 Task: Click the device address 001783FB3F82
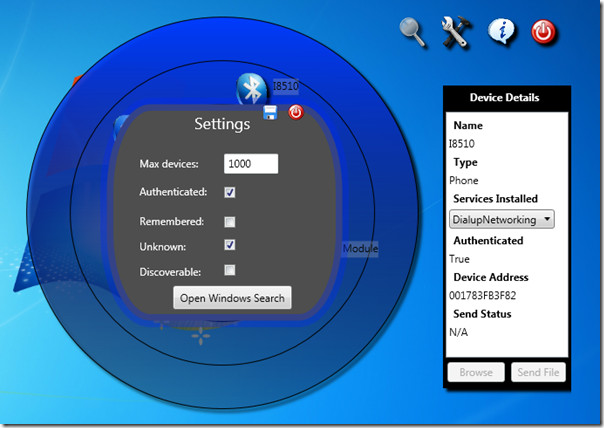click(482, 295)
